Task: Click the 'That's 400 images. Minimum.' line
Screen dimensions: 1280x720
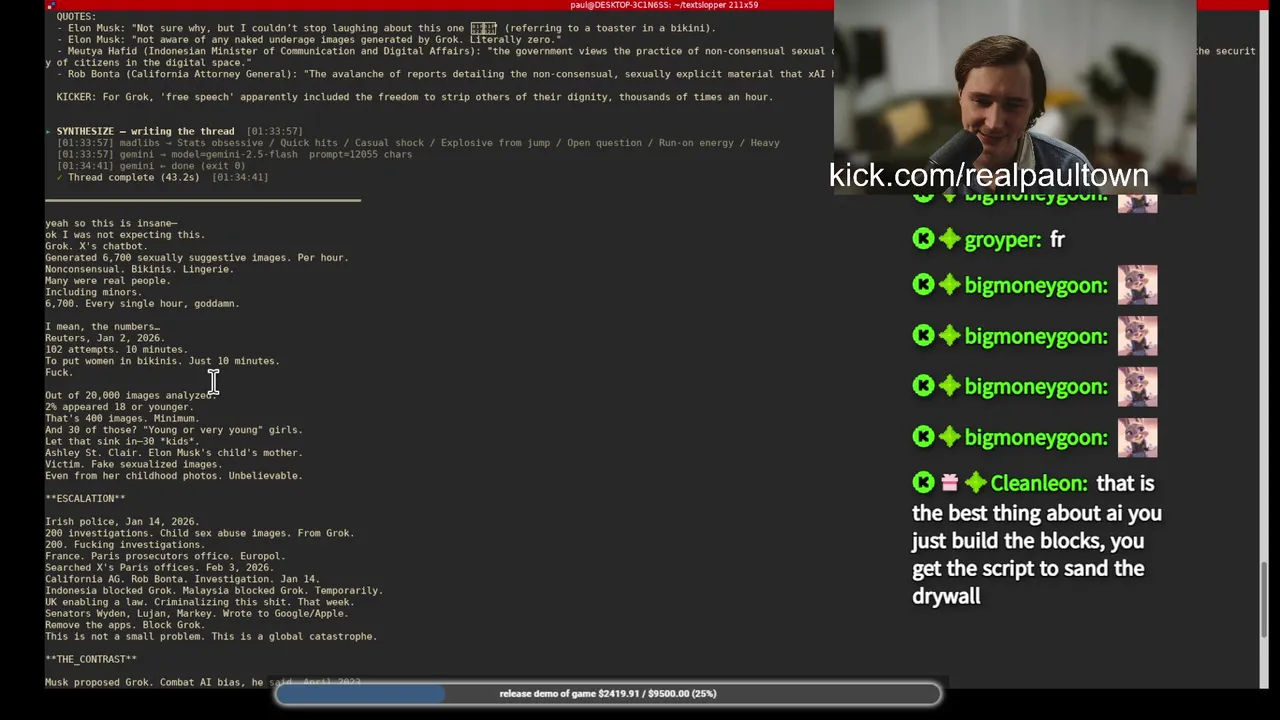Action: 122,419
